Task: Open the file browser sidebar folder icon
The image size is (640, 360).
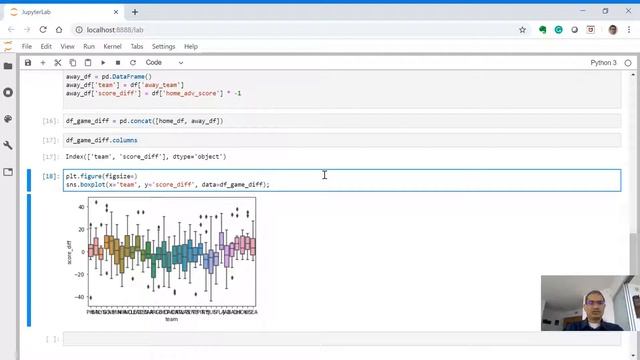Action: [x=8, y=66]
